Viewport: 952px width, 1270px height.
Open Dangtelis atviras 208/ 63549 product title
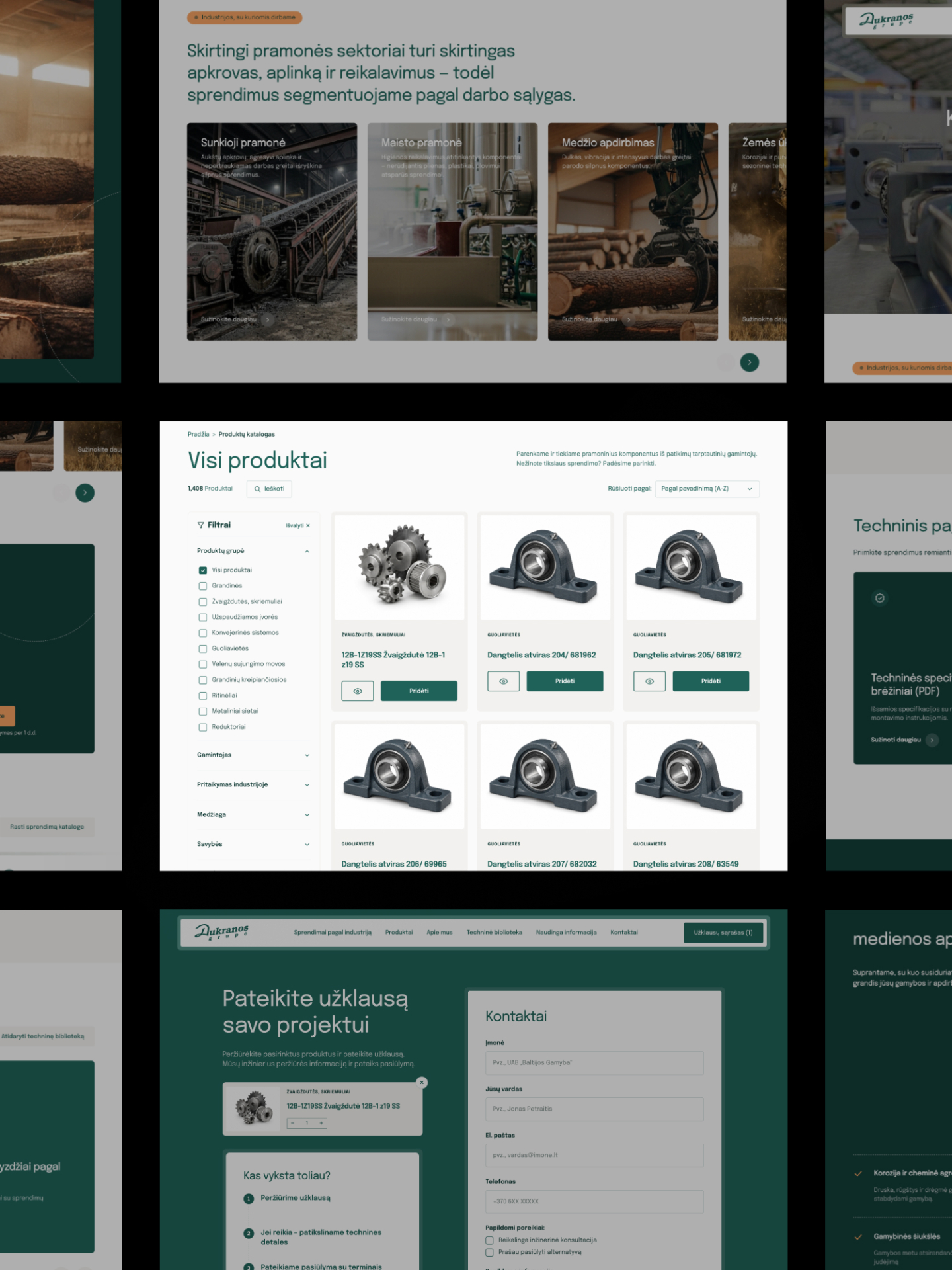click(686, 864)
